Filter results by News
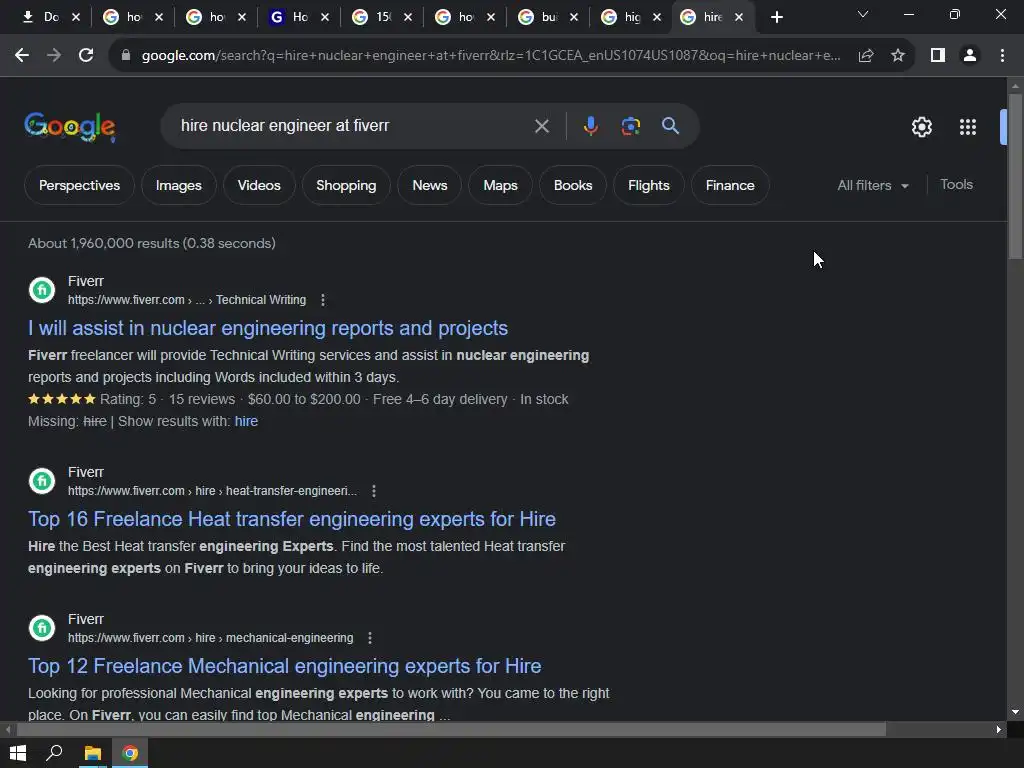Image resolution: width=1024 pixels, height=768 pixels. (x=430, y=185)
